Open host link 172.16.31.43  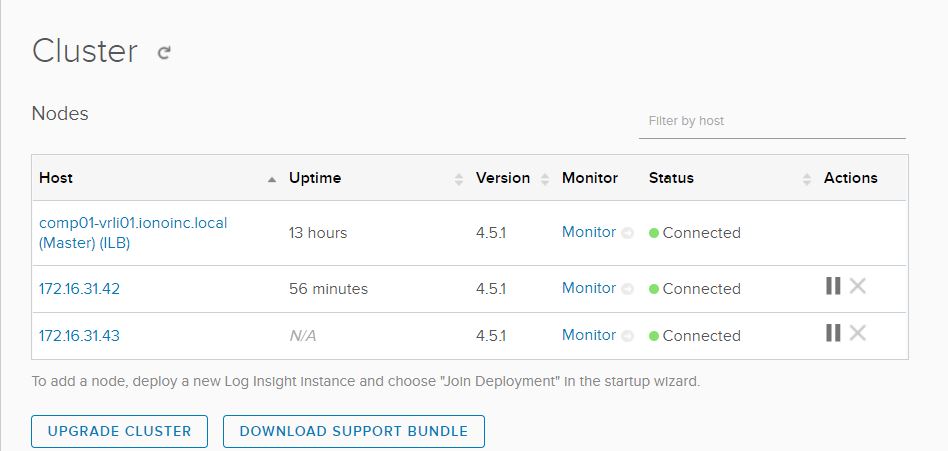[x=79, y=336]
